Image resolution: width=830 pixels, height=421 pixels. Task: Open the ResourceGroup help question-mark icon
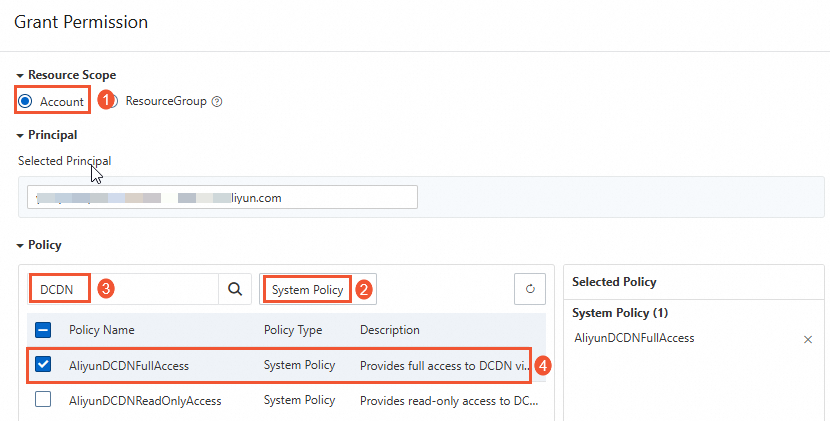[216, 102]
